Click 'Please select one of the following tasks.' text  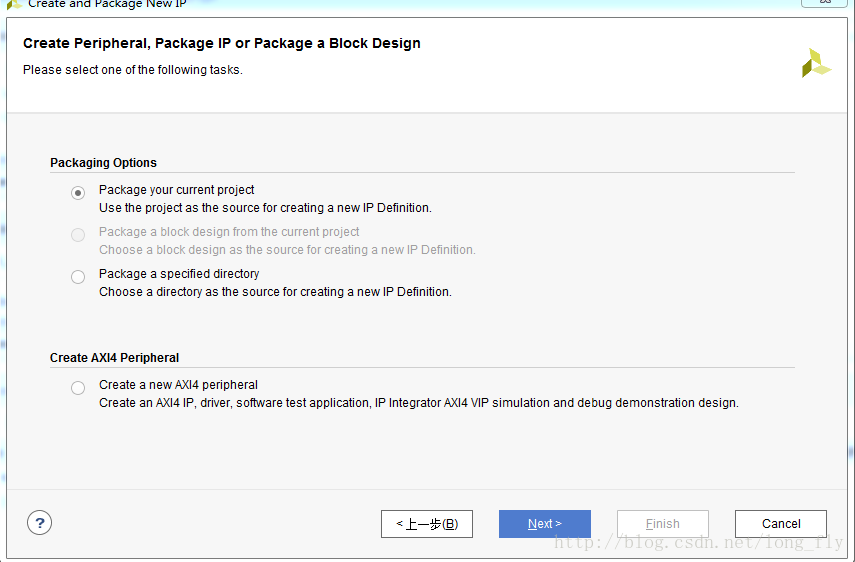pyautogui.click(x=133, y=70)
